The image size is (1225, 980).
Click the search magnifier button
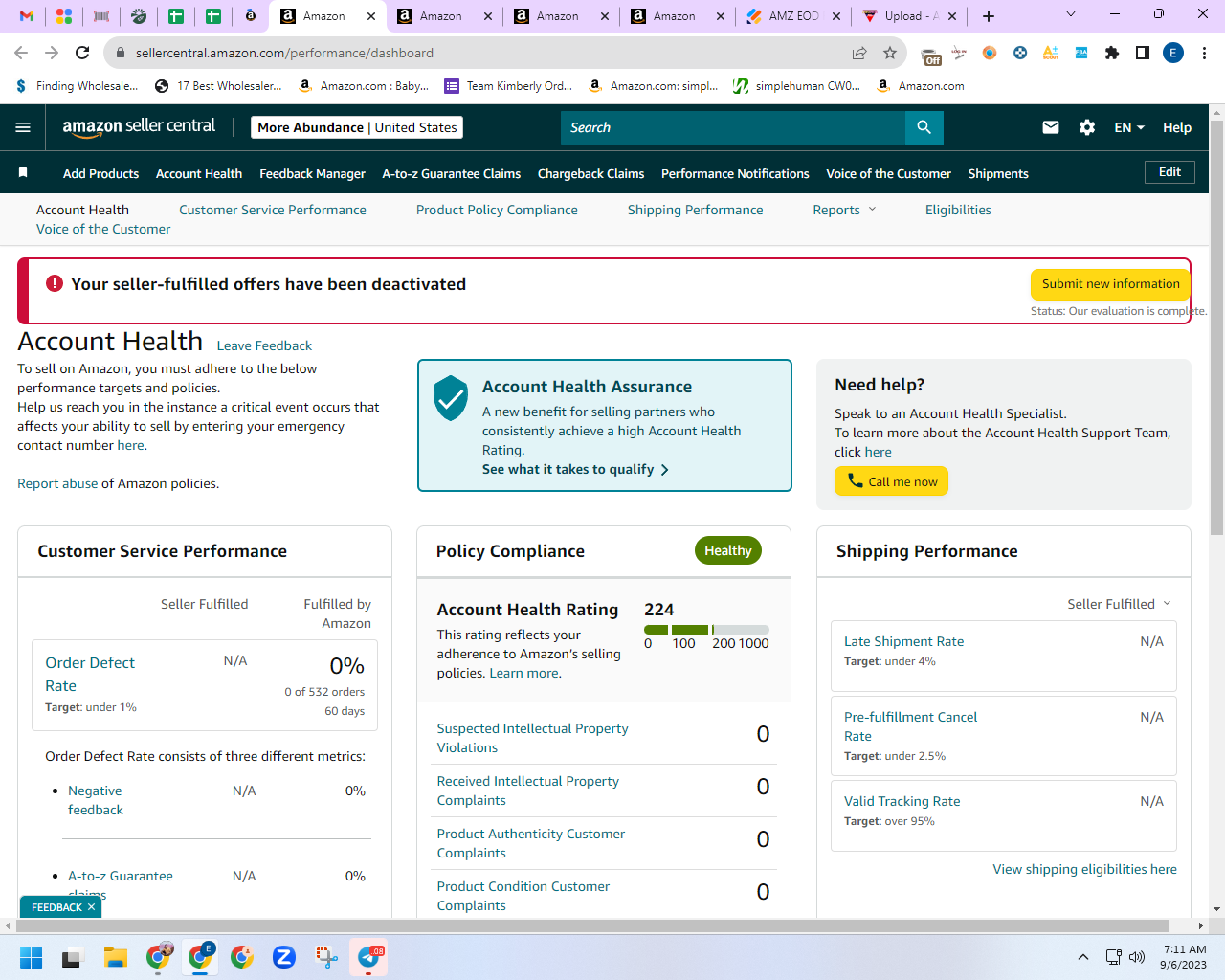pyautogui.click(x=924, y=127)
